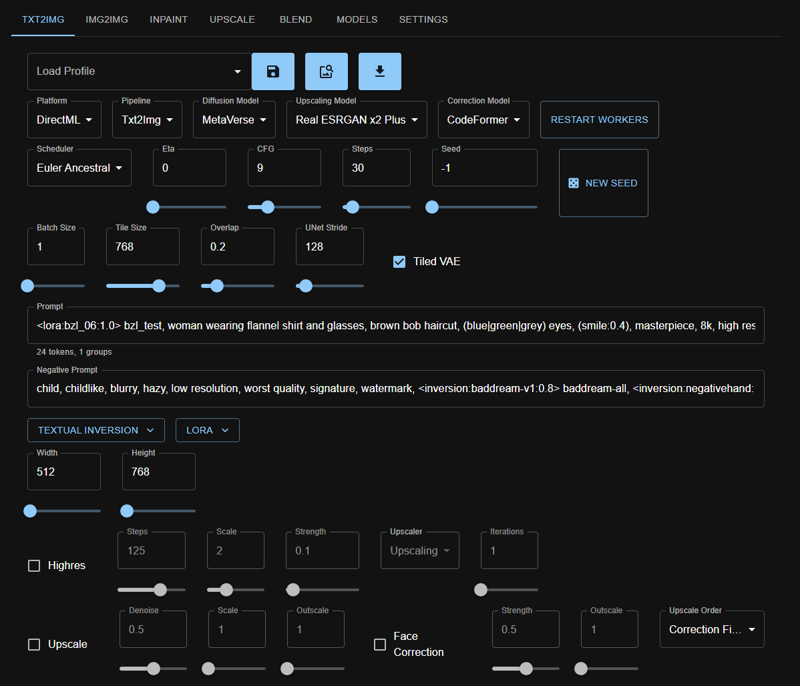Click the Highres Steps field showing 125
Screen dimensions: 800x686
point(152,551)
